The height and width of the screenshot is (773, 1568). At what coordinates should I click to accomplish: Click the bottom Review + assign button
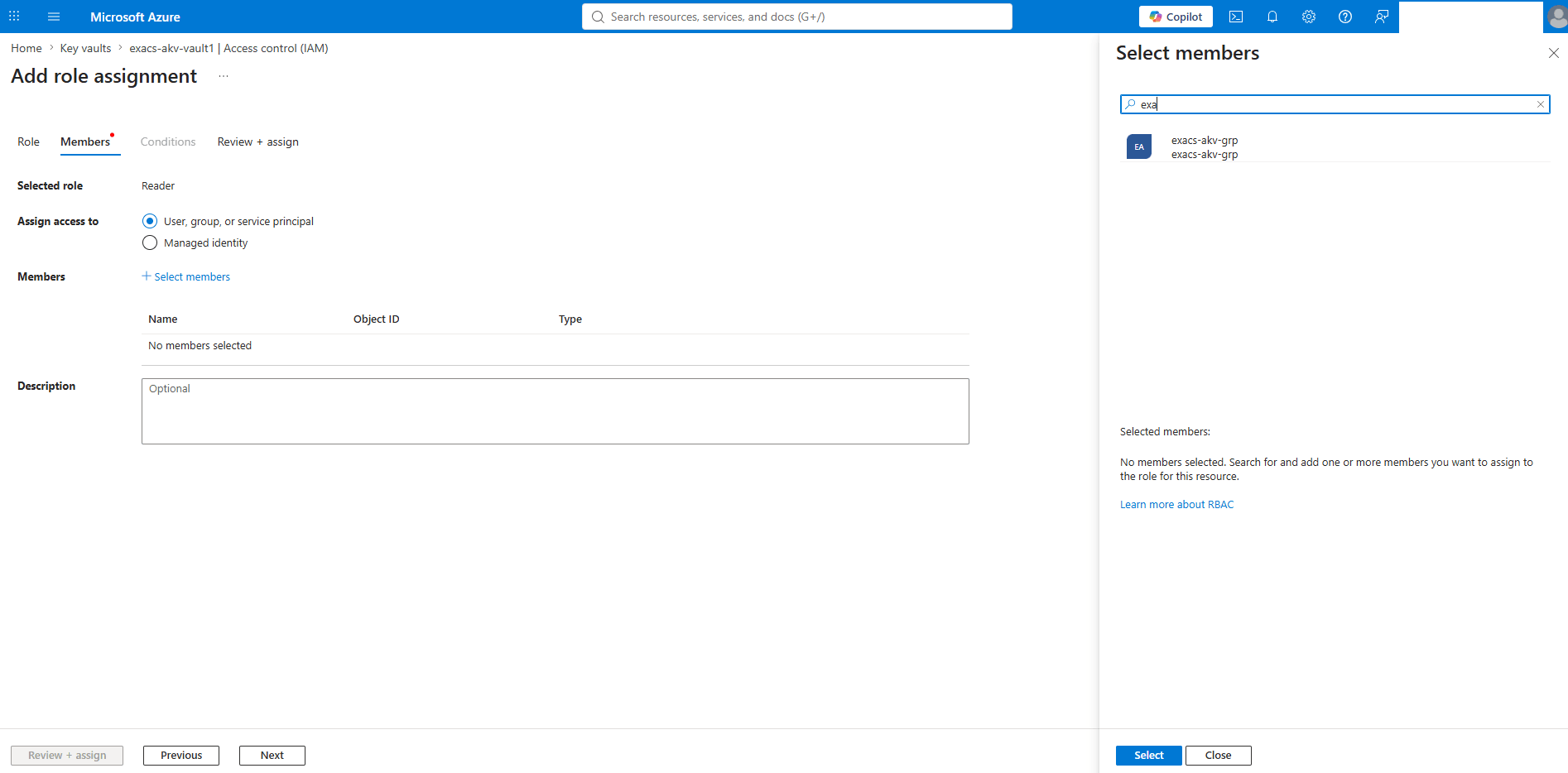click(67, 756)
